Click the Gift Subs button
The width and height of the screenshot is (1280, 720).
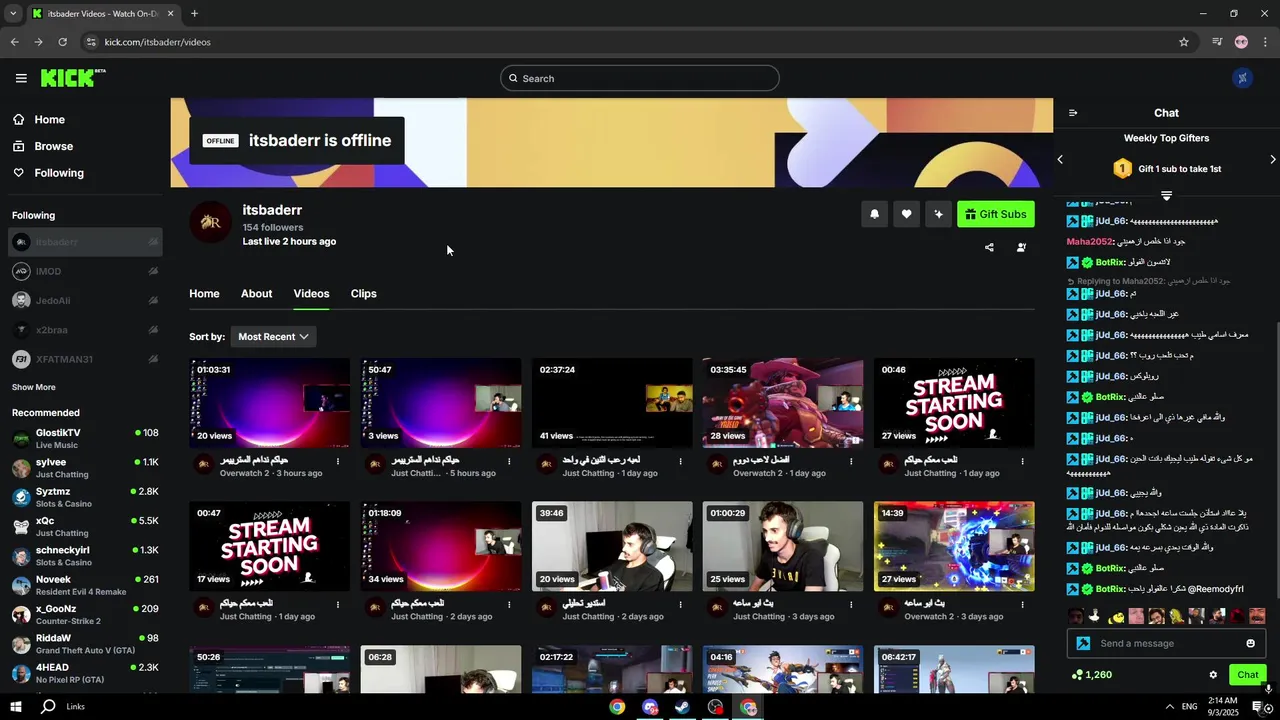point(996,214)
